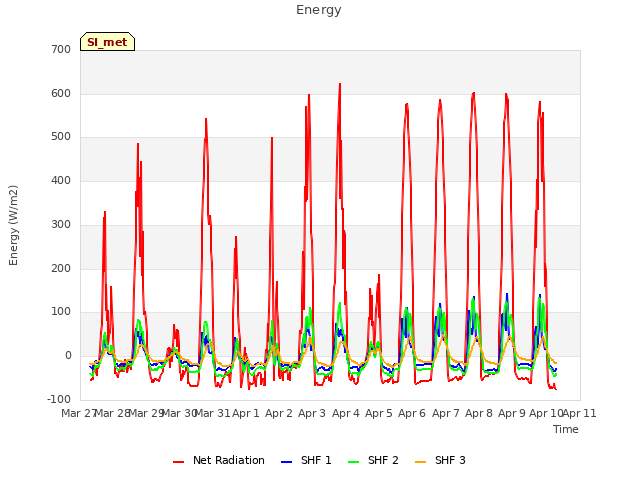Click the Apr 11 x-axis tick label
This screenshot has width=640, height=480.
[580, 413]
